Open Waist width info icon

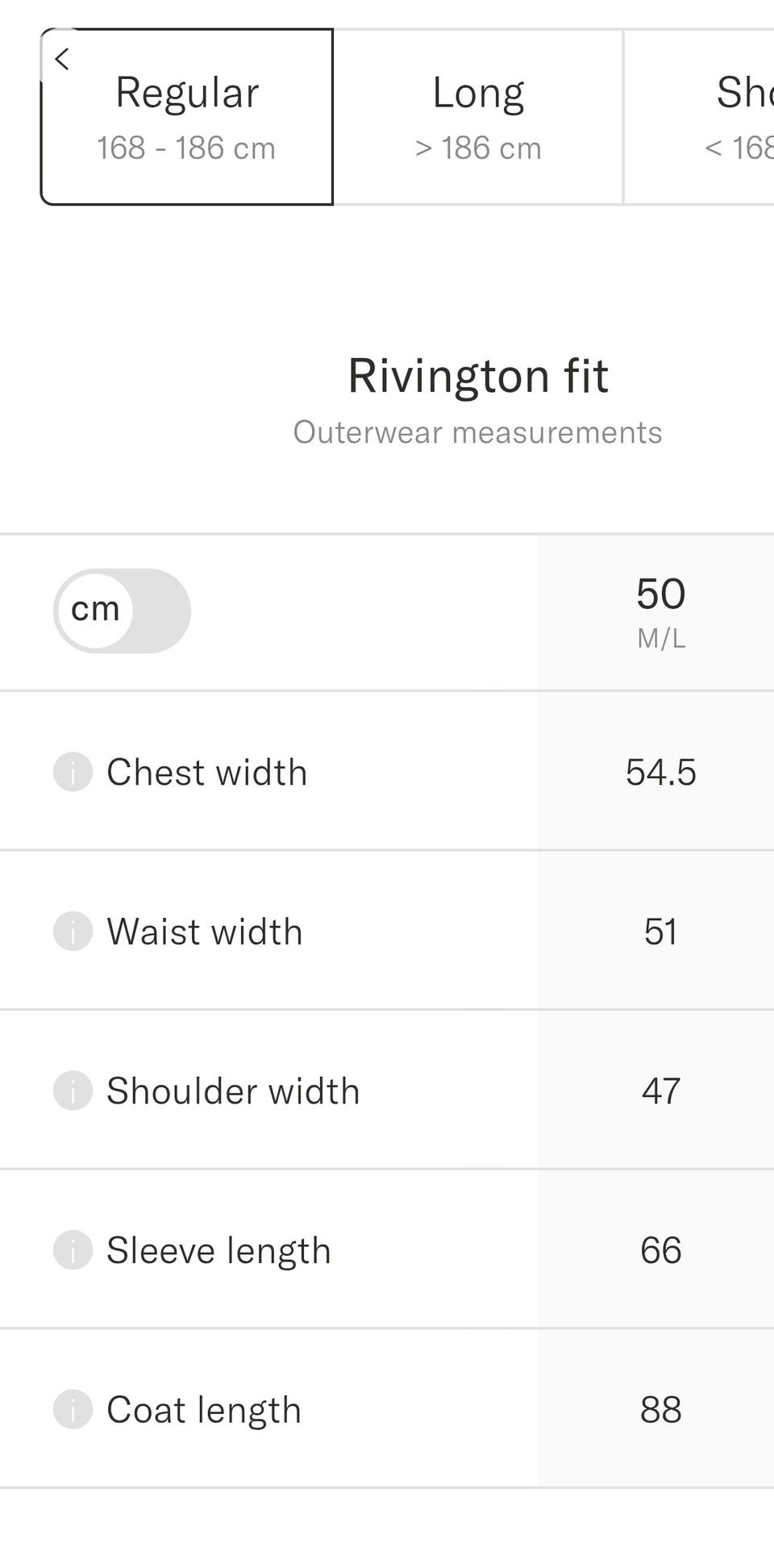(x=73, y=932)
